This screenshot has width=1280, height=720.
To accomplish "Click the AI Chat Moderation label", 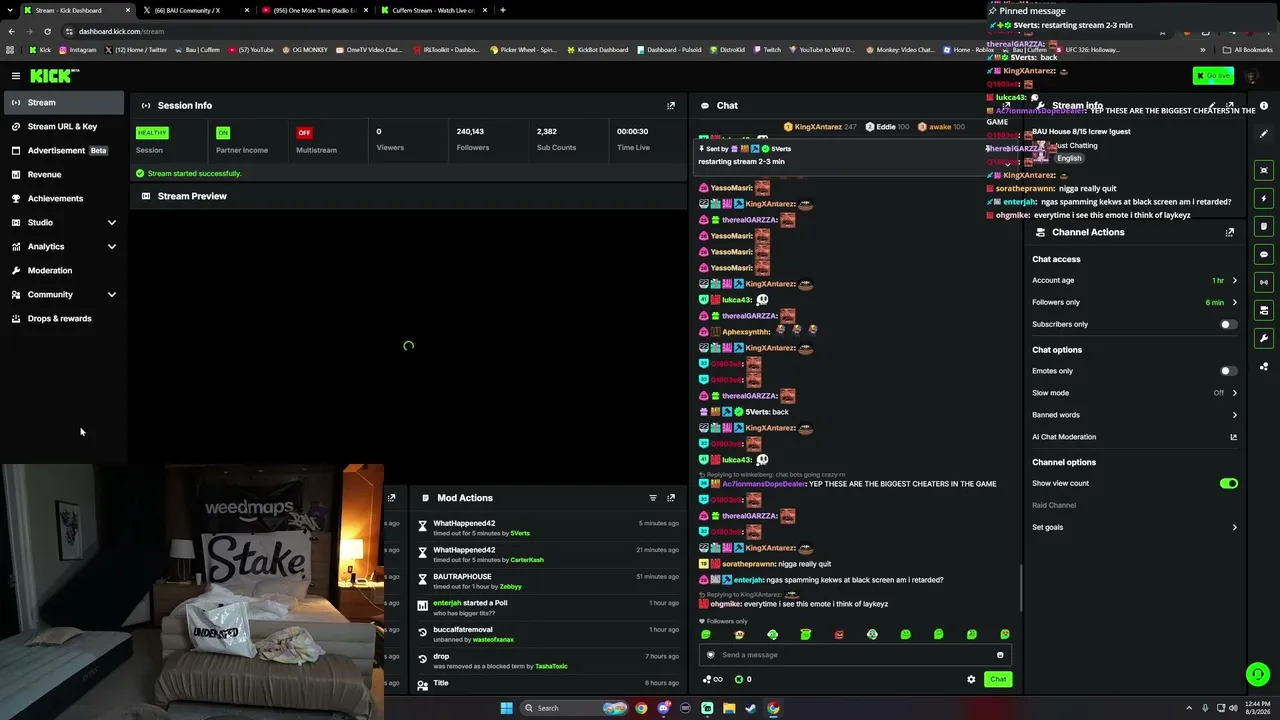I will pos(1064,437).
